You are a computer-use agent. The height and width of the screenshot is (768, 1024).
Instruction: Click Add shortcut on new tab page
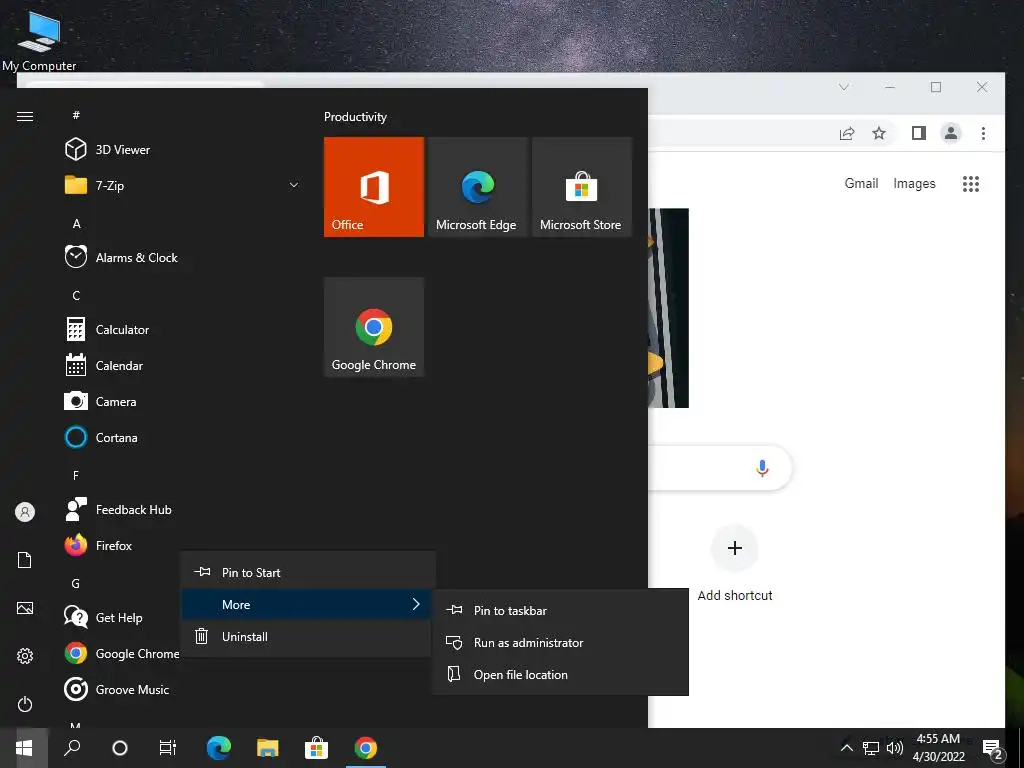pyautogui.click(x=735, y=564)
